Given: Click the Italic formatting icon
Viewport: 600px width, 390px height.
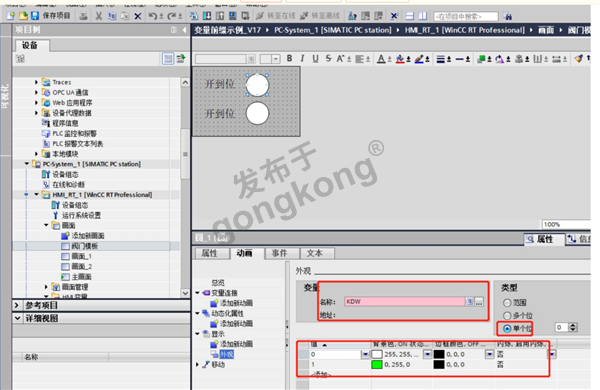Looking at the screenshot, I should point(302,59).
